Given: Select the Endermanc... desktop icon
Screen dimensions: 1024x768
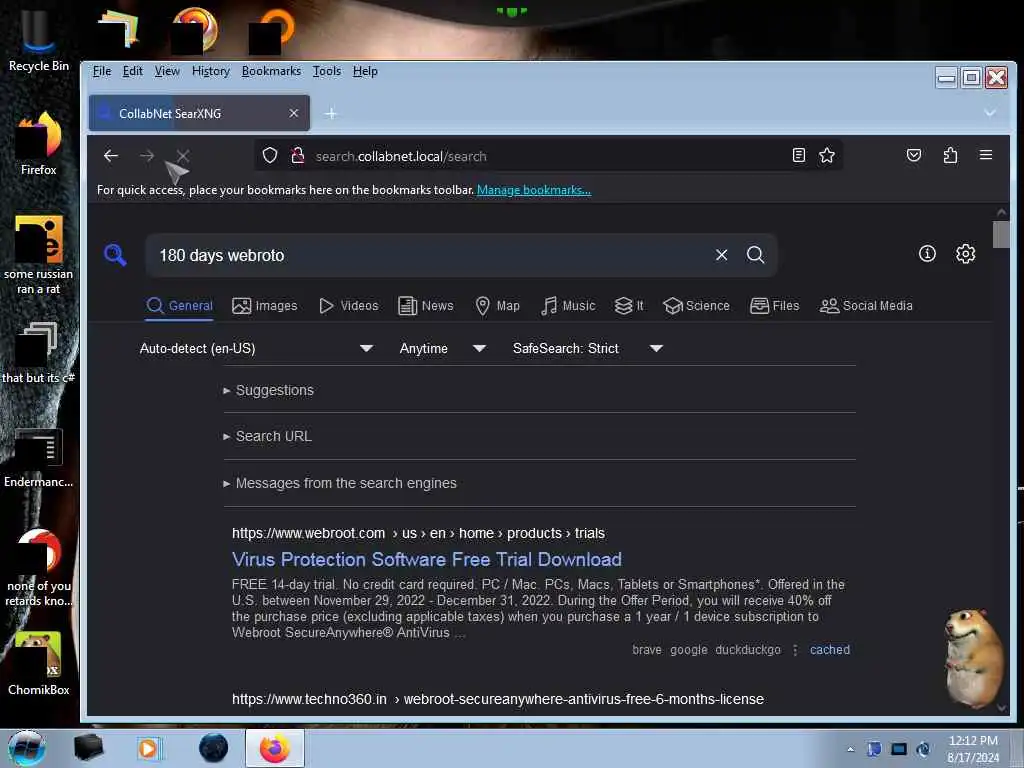Looking at the screenshot, I should click(x=39, y=457).
